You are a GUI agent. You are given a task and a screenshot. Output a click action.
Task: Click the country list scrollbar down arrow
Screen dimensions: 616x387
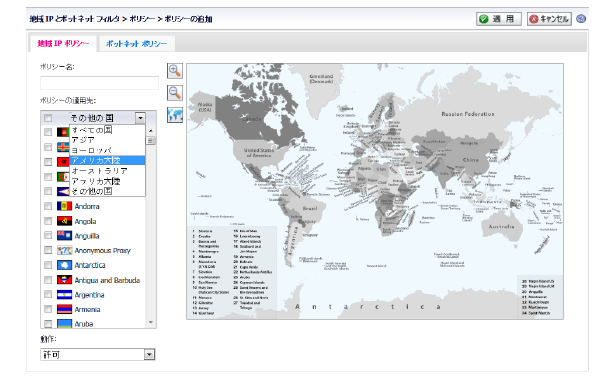(151, 322)
